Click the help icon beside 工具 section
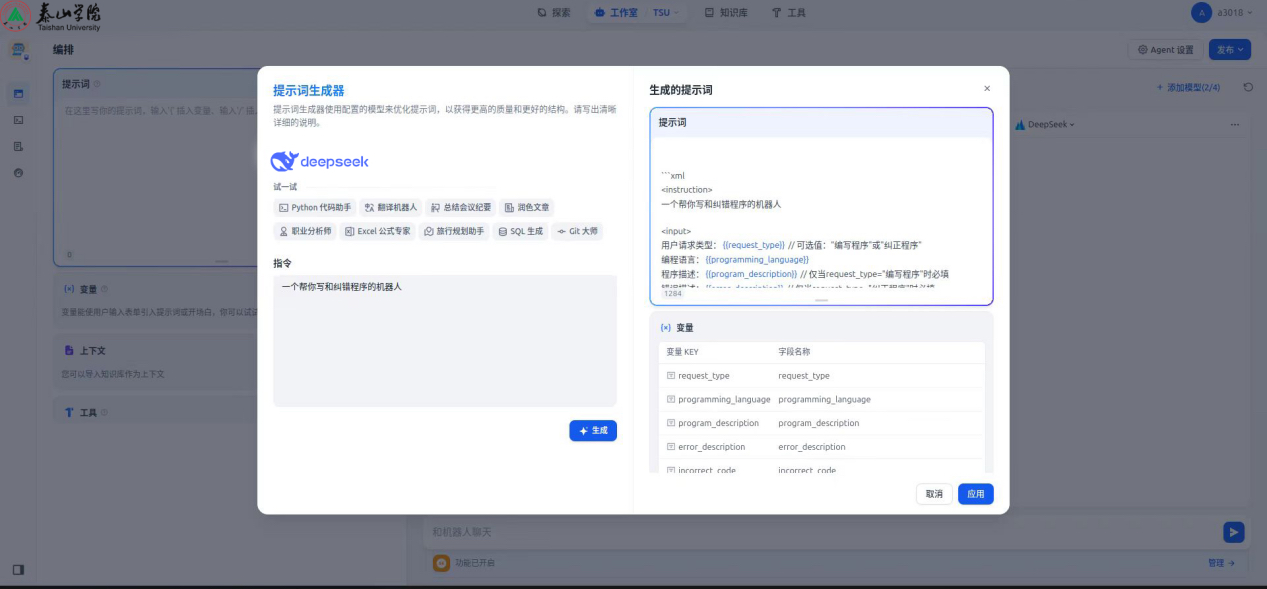 pyautogui.click(x=105, y=412)
